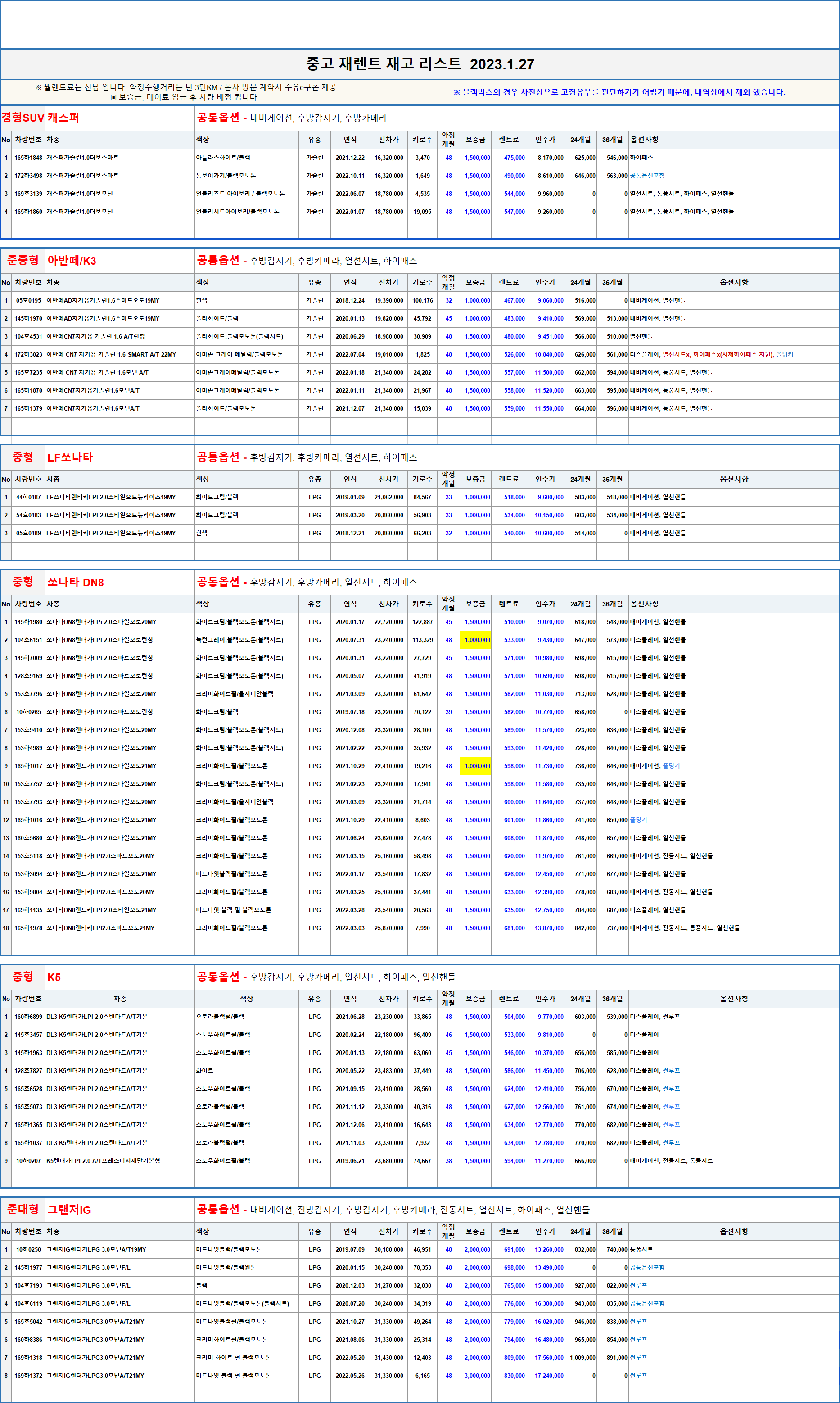Click vehicle number "165호5042"
The width and height of the screenshot is (840, 1403).
point(28,1322)
